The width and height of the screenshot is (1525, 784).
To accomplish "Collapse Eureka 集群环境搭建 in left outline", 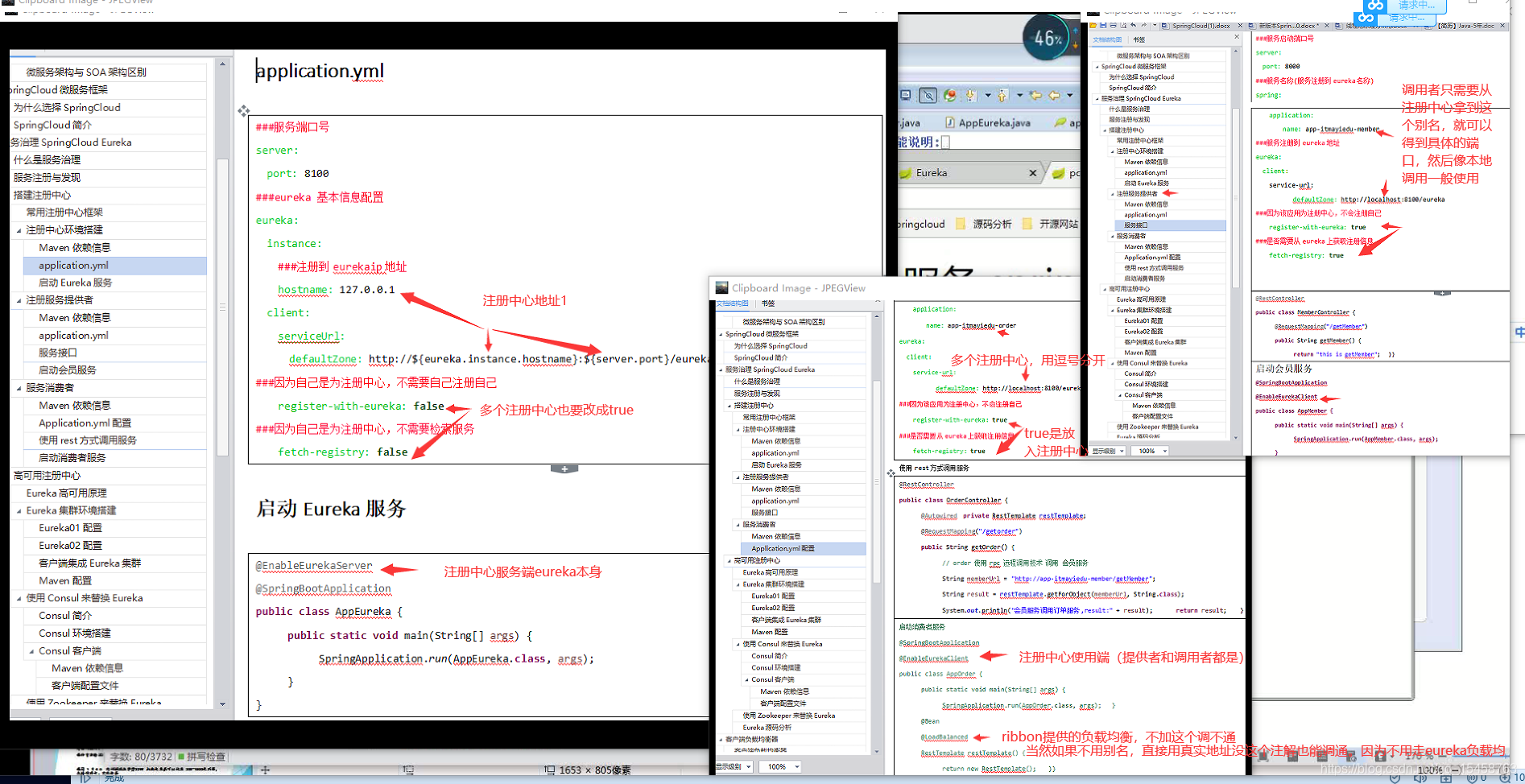I will tap(19, 510).
